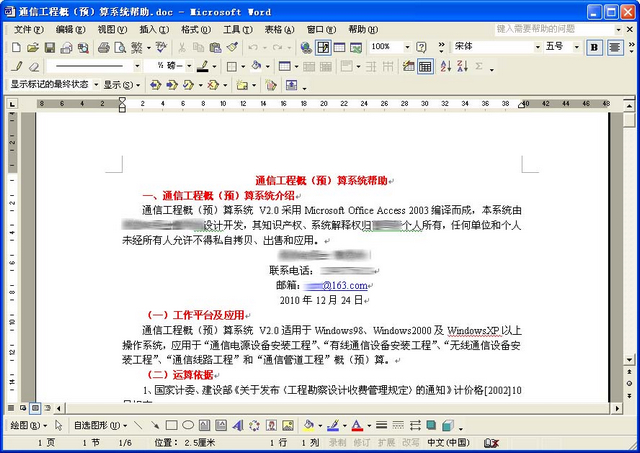The width and height of the screenshot is (640, 453).
Task: Open the 五号 font size dropdown
Action: 576,47
